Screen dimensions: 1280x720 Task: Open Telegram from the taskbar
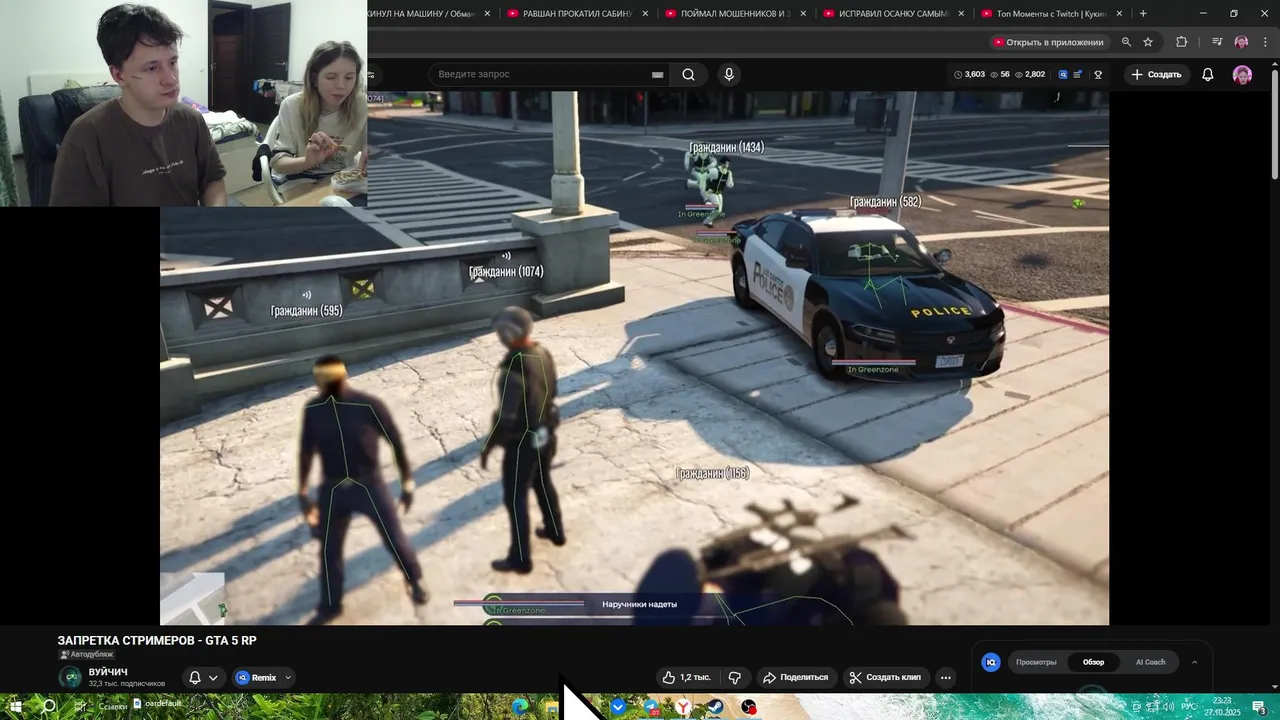651,707
